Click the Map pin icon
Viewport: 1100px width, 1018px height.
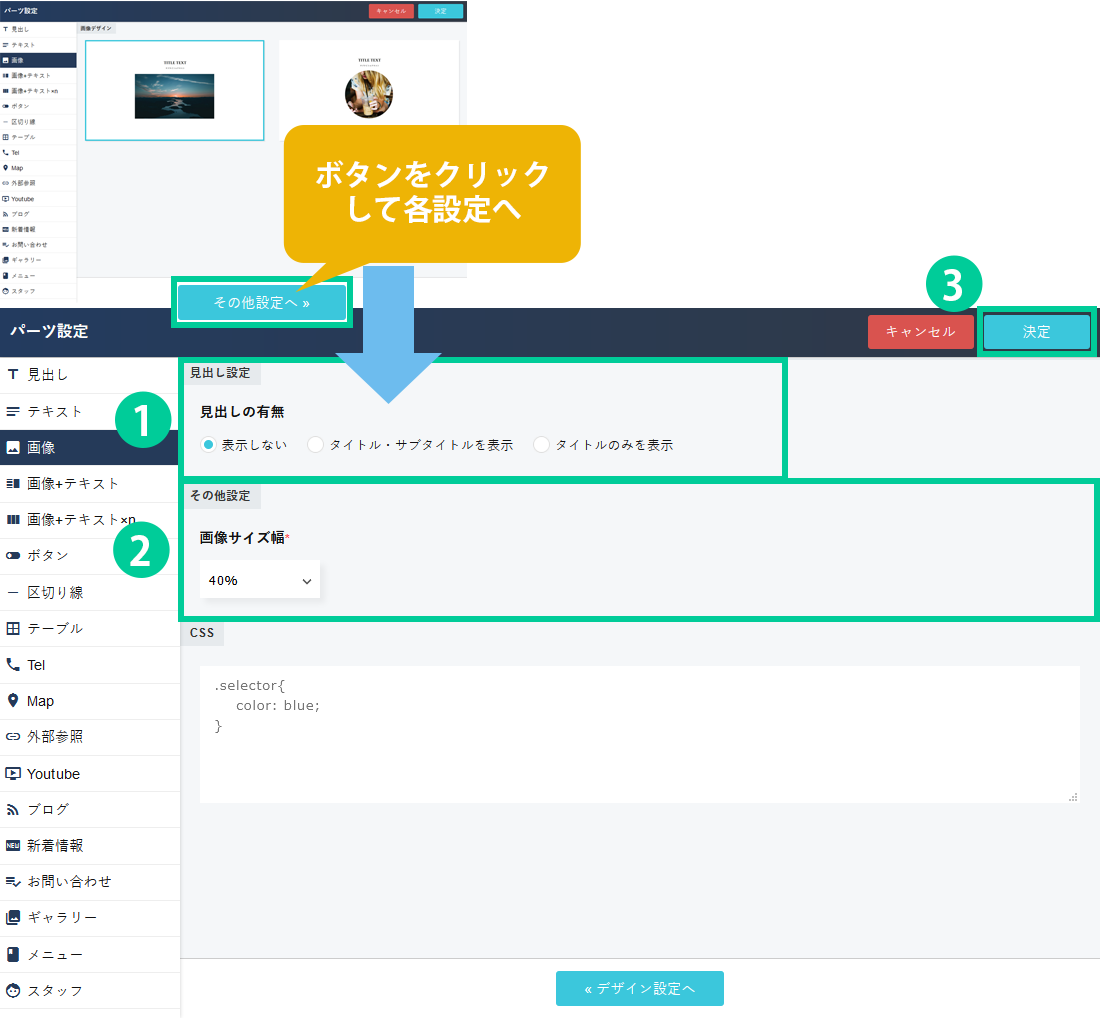pos(13,701)
